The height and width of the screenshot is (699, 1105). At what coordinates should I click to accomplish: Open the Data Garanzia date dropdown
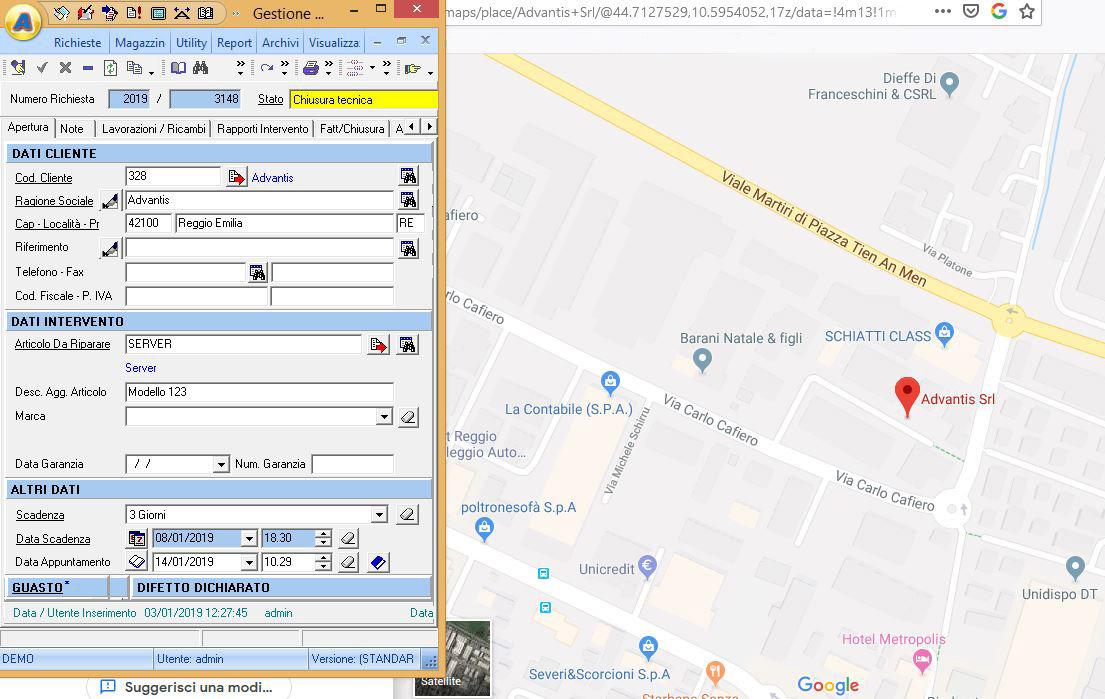[x=221, y=465]
